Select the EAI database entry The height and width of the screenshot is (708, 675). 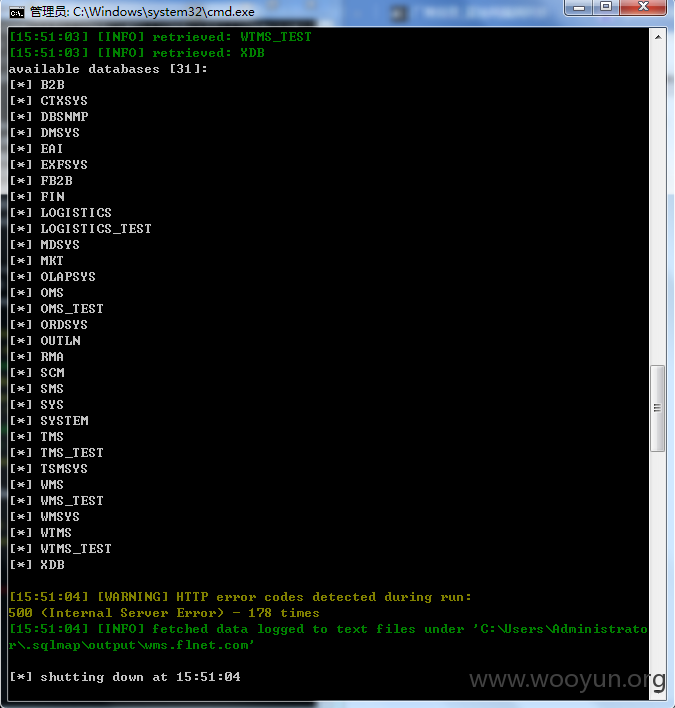(36, 149)
